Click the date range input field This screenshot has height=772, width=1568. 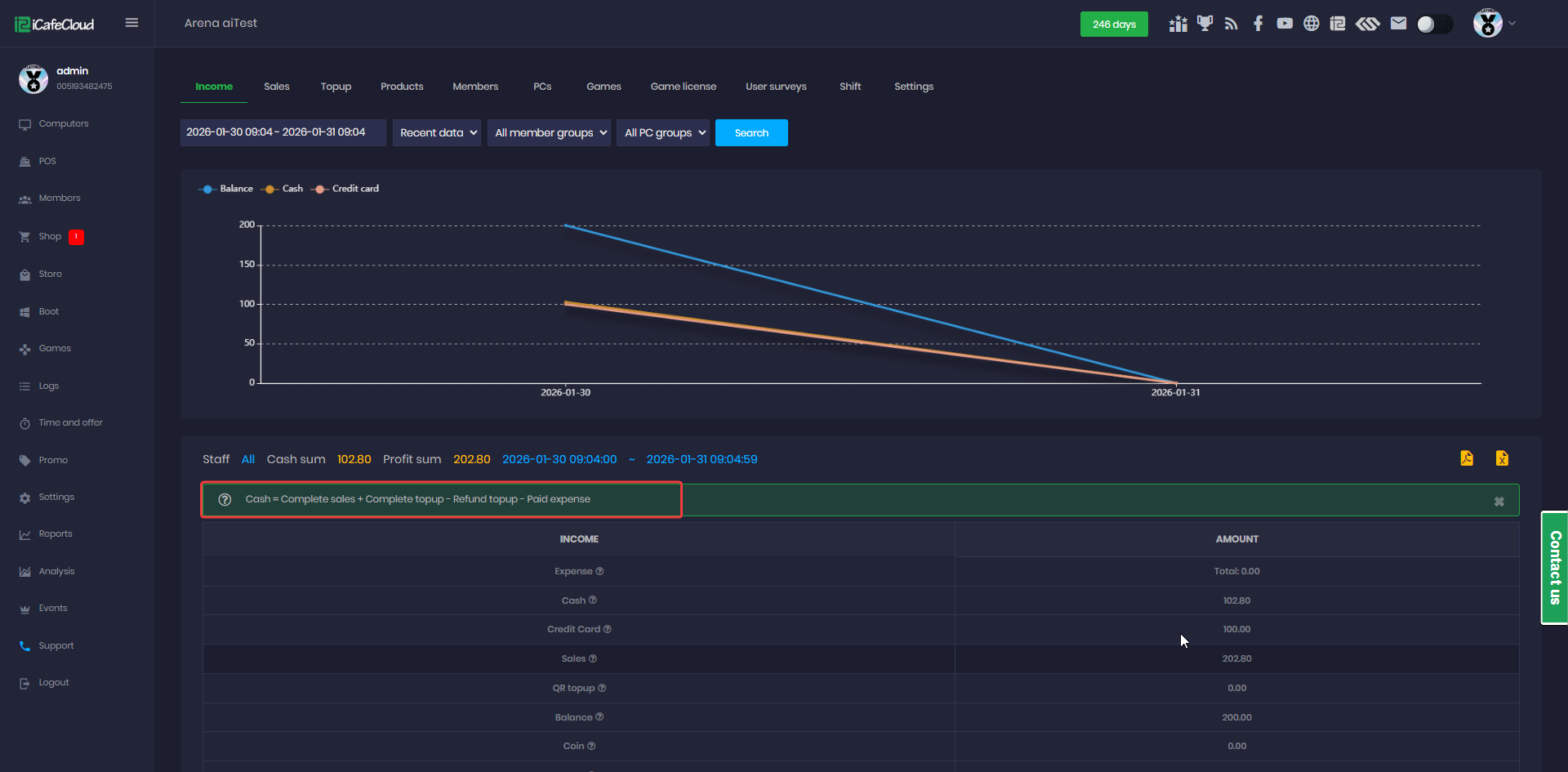(283, 132)
